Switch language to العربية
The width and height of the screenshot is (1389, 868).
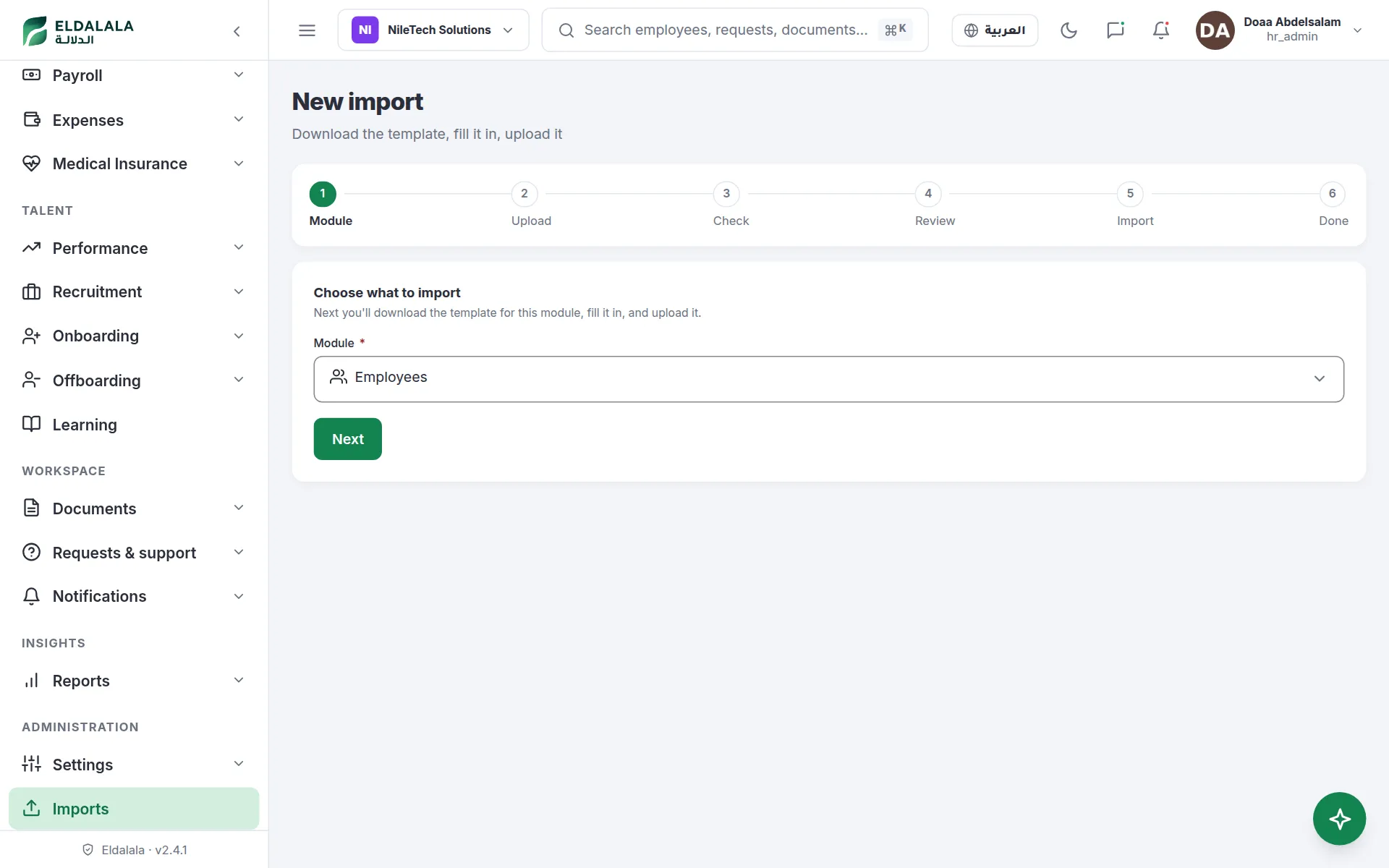click(x=995, y=30)
